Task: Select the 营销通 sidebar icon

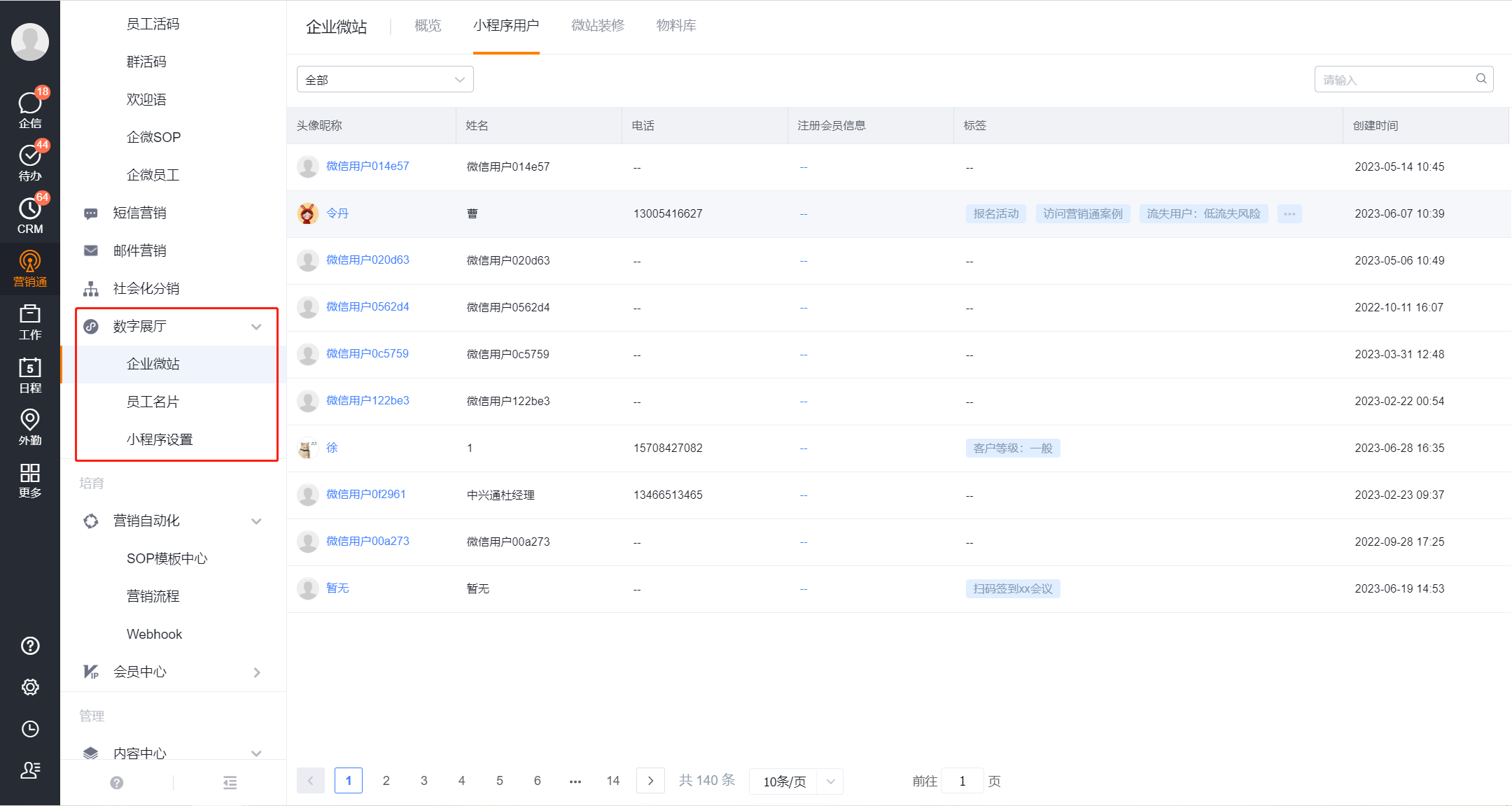Action: coord(30,269)
